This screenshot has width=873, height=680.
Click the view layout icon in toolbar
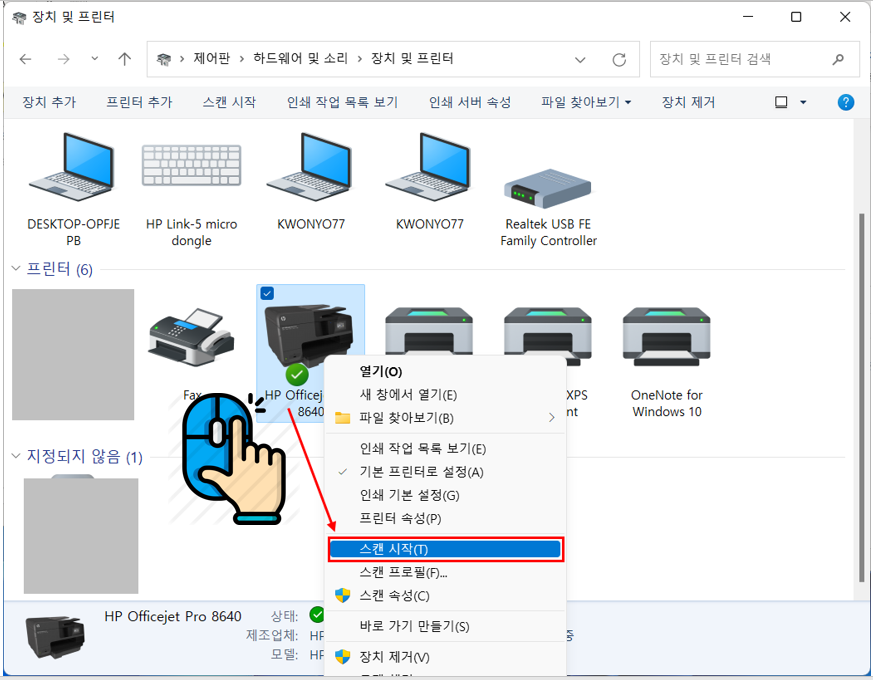(781, 102)
